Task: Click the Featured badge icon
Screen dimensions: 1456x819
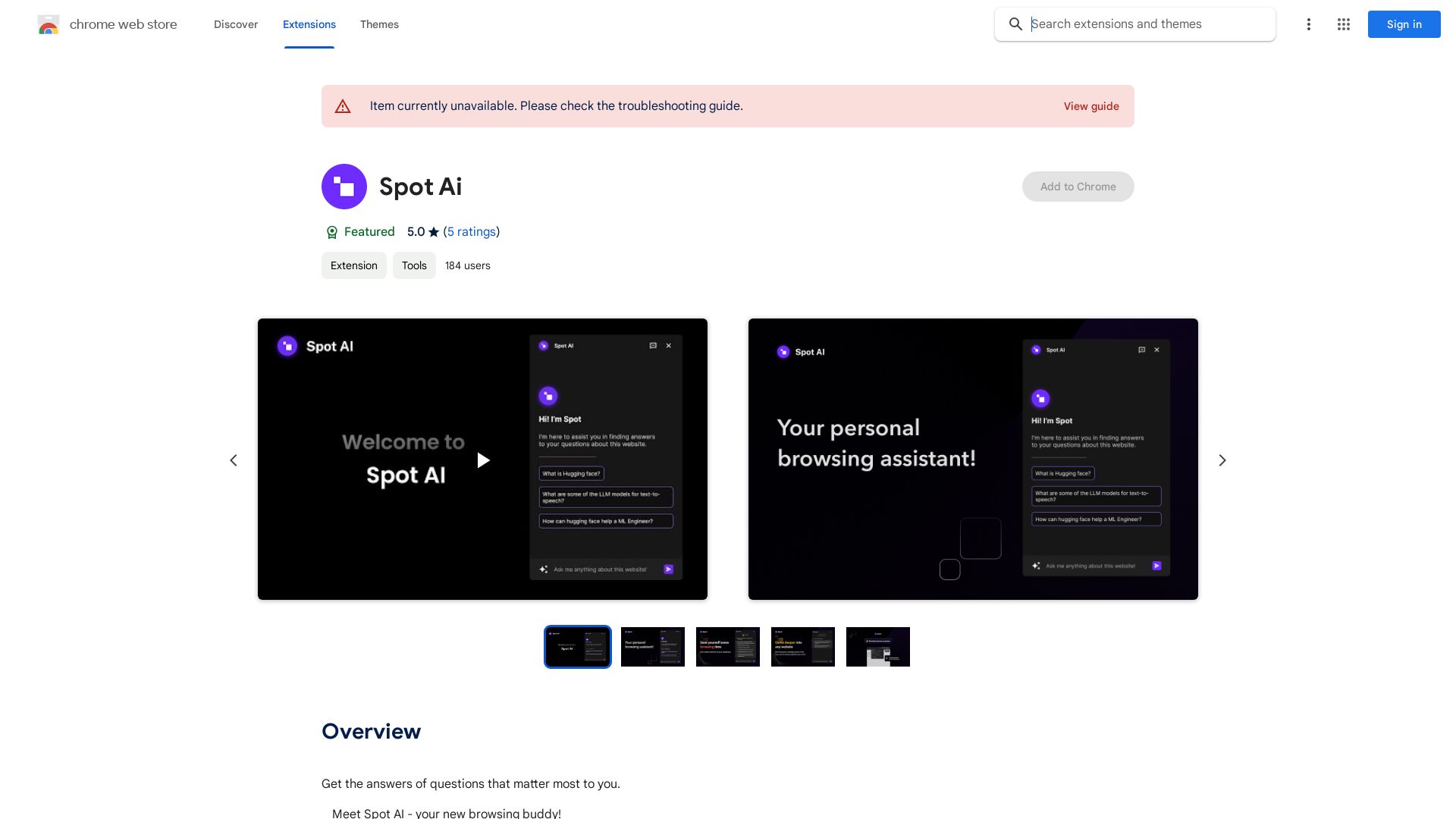Action: click(332, 232)
